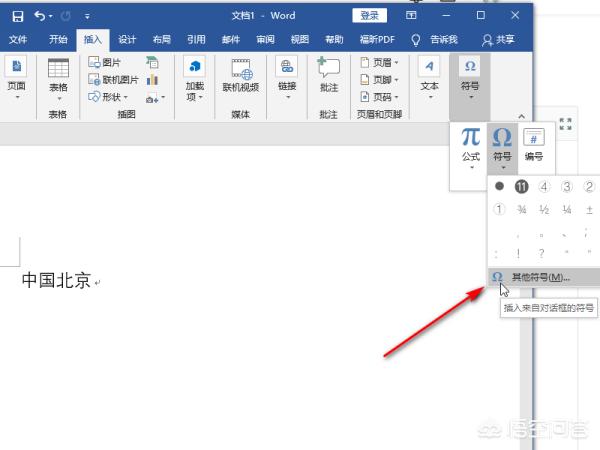
Task: Insert the ¼ fraction symbol
Action: tap(566, 209)
